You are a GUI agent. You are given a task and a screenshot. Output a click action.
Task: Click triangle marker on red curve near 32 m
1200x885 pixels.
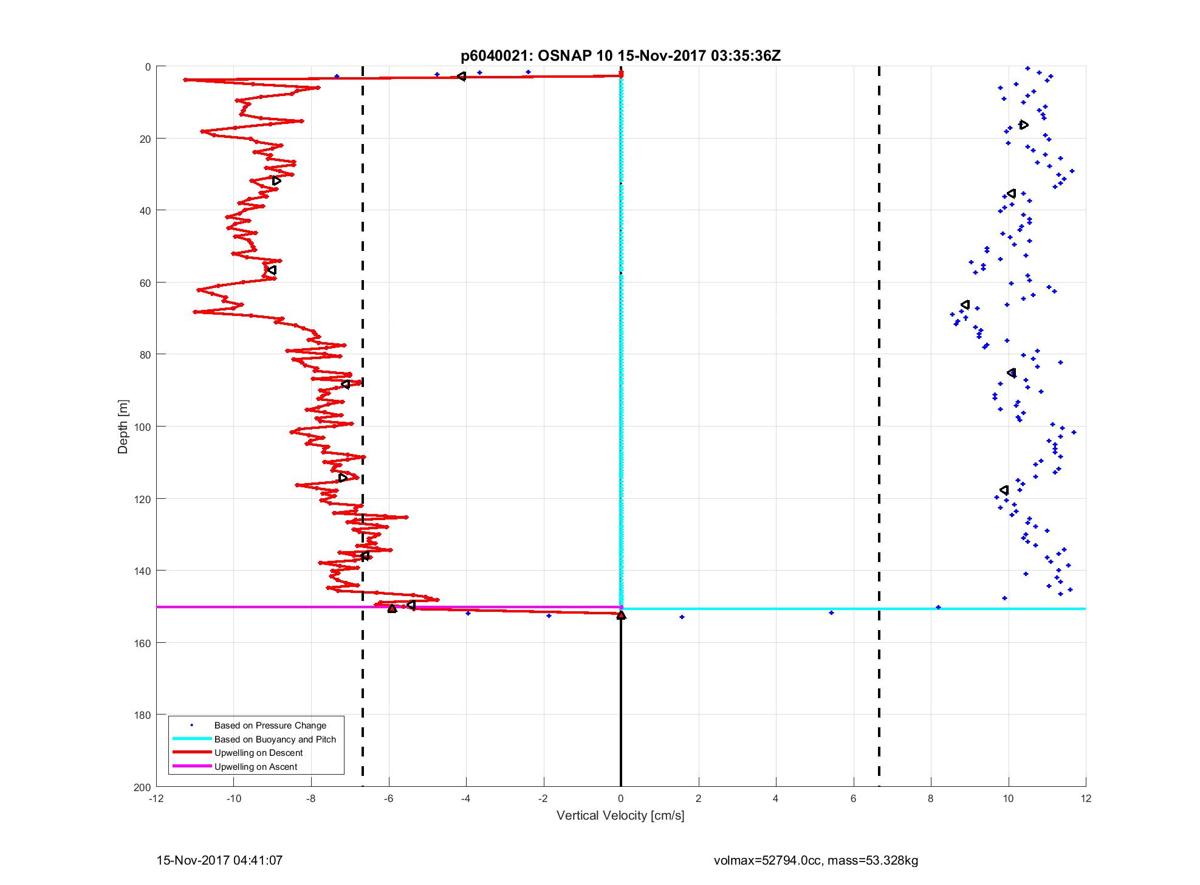click(276, 181)
